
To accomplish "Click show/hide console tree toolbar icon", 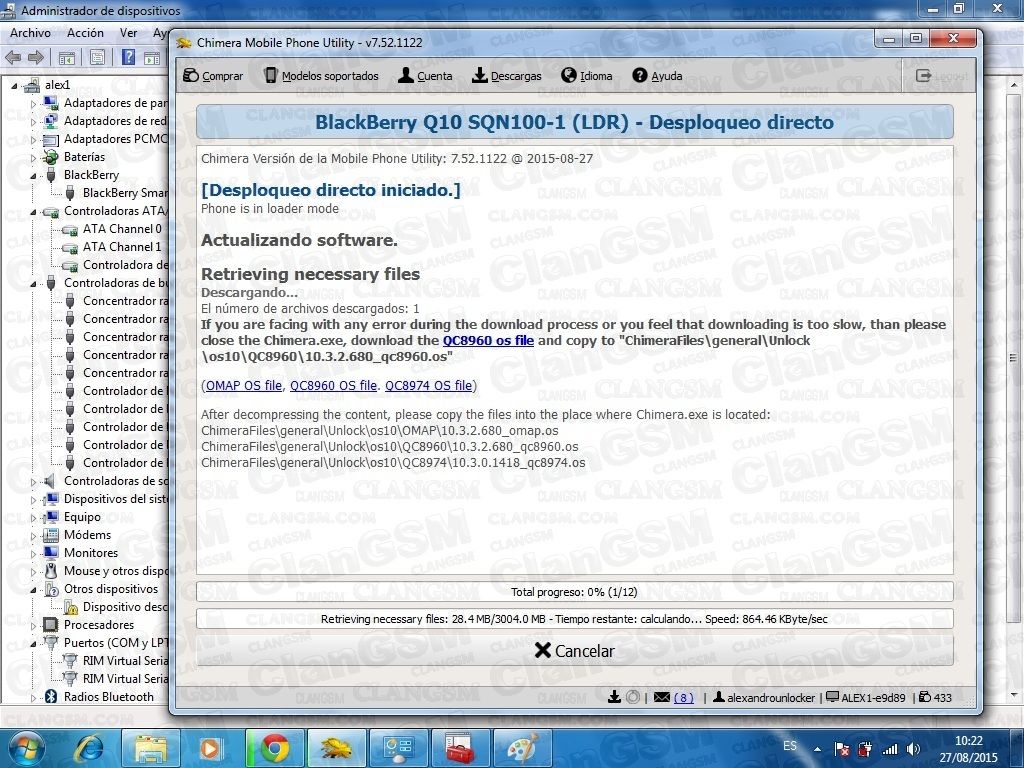I will [67, 58].
